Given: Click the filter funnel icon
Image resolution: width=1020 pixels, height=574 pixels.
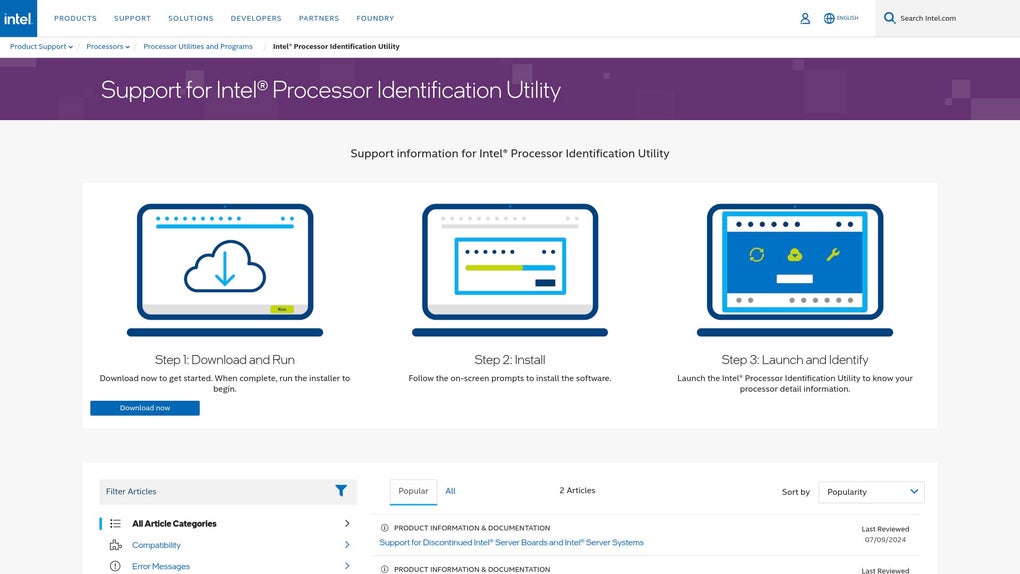Looking at the screenshot, I should pos(341,491).
